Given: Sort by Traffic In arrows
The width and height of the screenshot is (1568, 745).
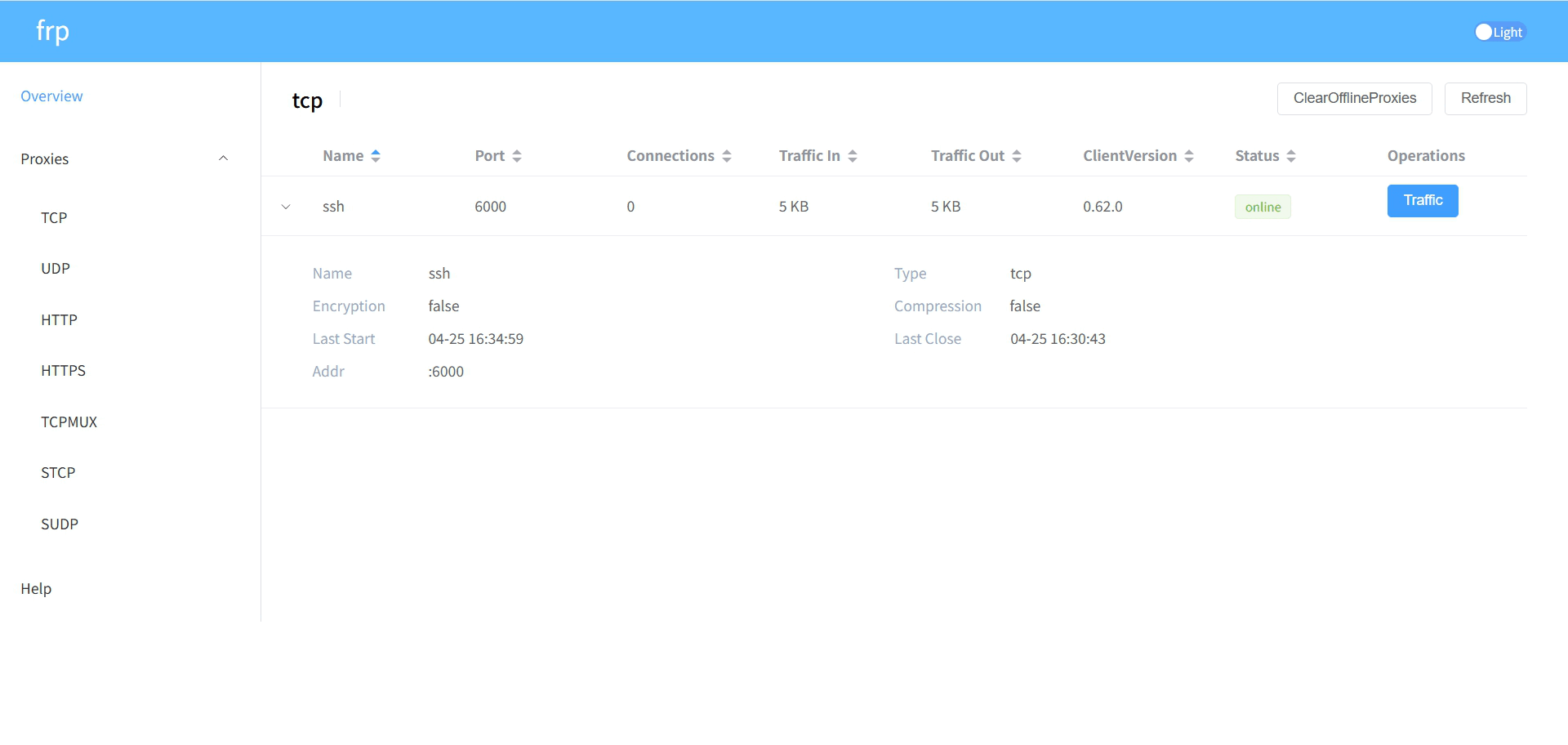Looking at the screenshot, I should pyautogui.click(x=852, y=156).
